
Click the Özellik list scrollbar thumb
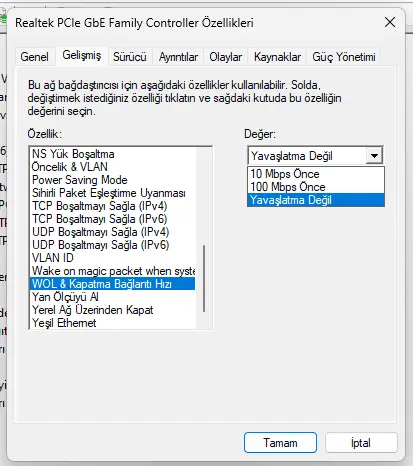click(204, 279)
